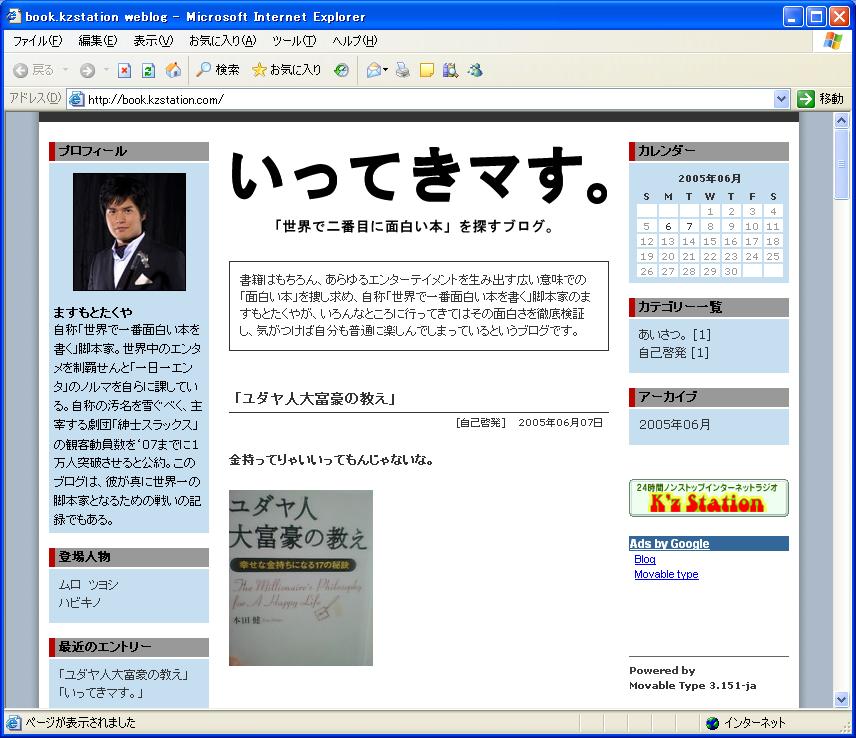Click the Print toolbar icon
Image resolution: width=856 pixels, height=738 pixels.
point(403,70)
